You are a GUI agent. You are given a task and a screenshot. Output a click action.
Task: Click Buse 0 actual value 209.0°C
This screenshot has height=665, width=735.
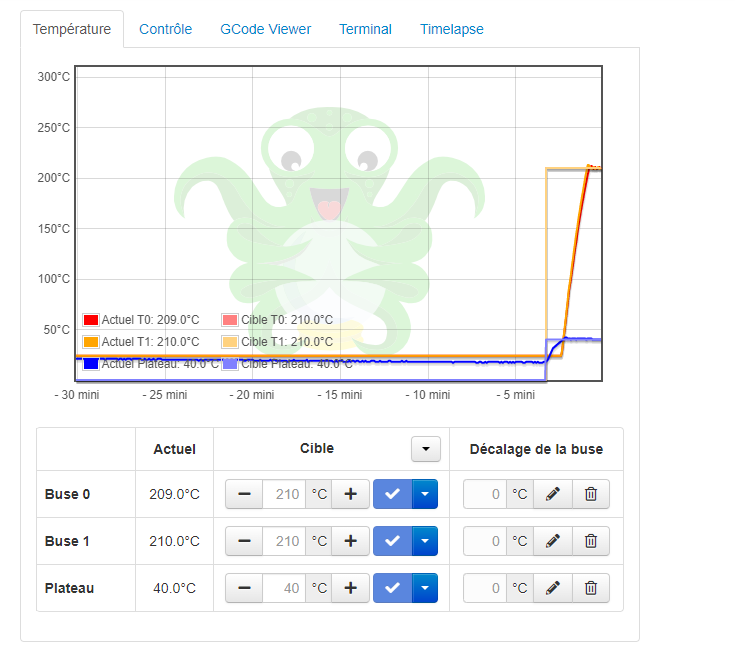coord(174,494)
